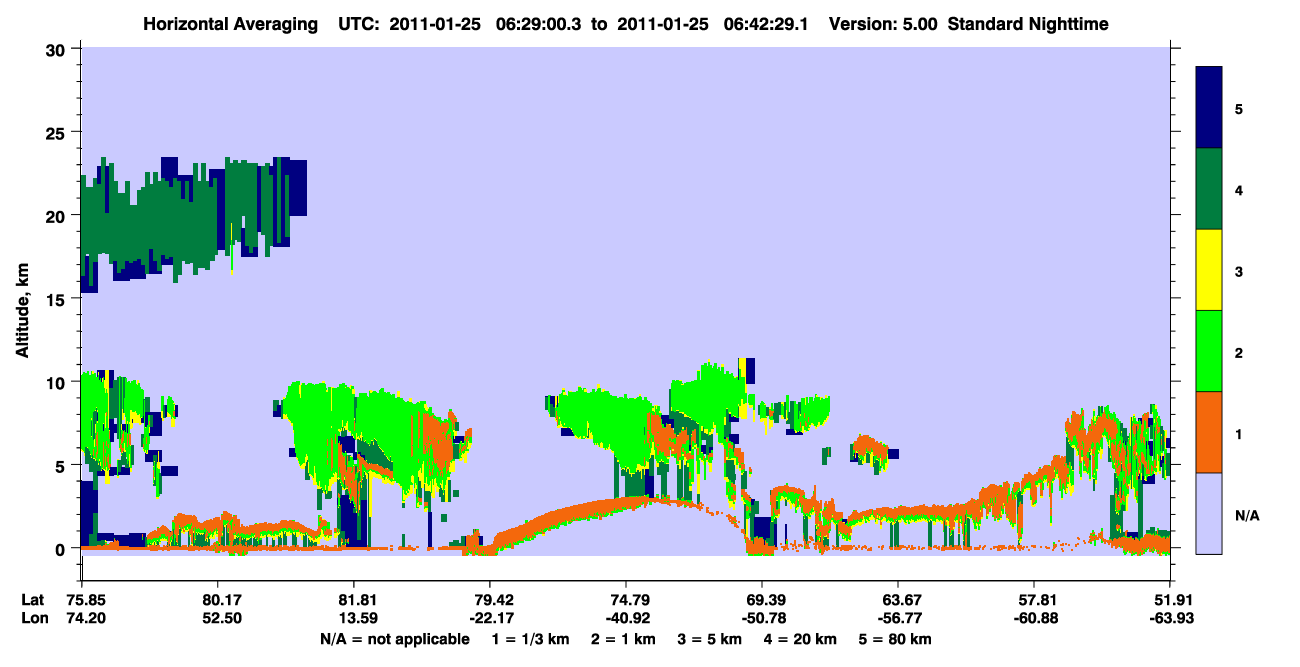Click the 15 altitude tick label
Viewport: 1300px width, 667px height.
[58, 299]
